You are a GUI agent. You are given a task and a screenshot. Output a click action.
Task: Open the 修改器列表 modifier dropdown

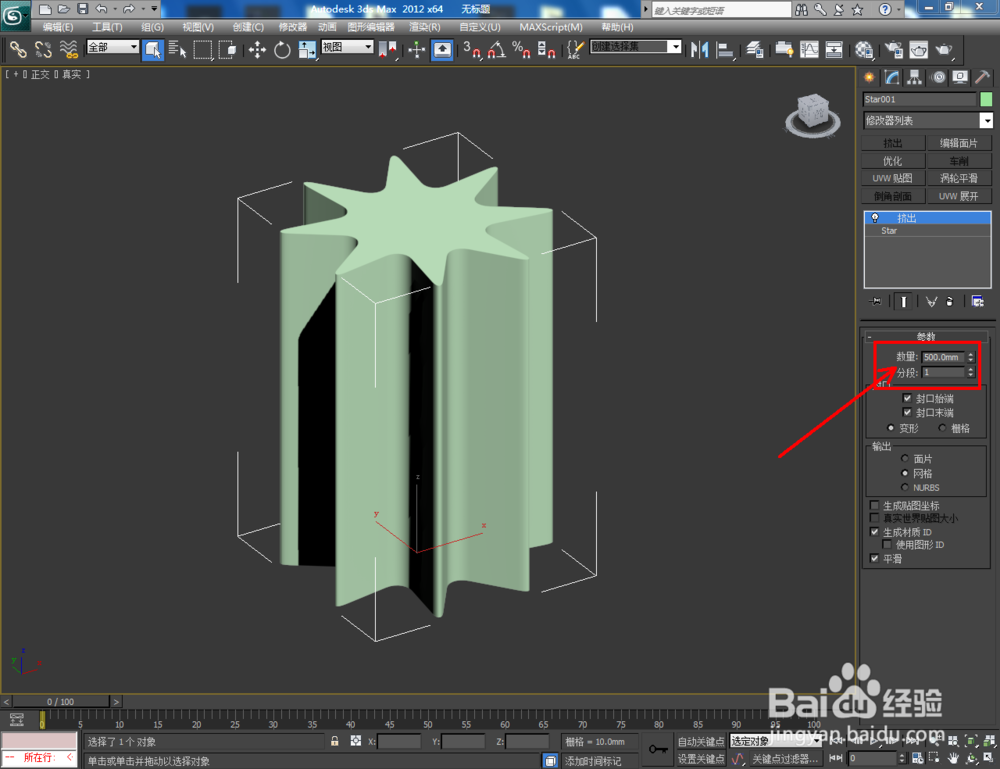pyautogui.click(x=928, y=120)
